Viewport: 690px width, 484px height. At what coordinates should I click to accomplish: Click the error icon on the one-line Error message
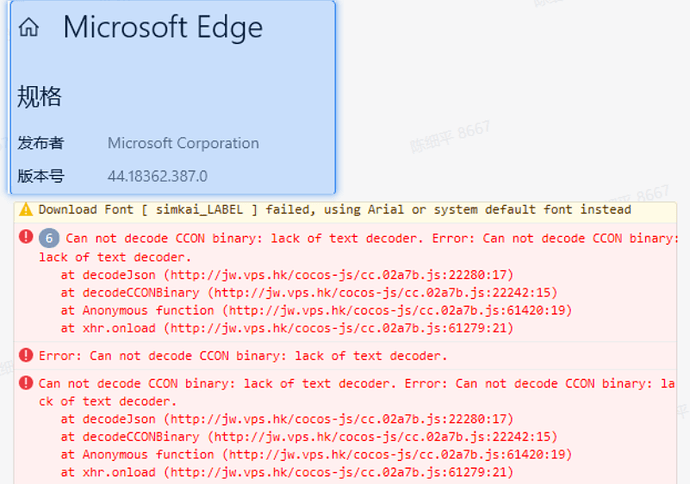tap(26, 354)
